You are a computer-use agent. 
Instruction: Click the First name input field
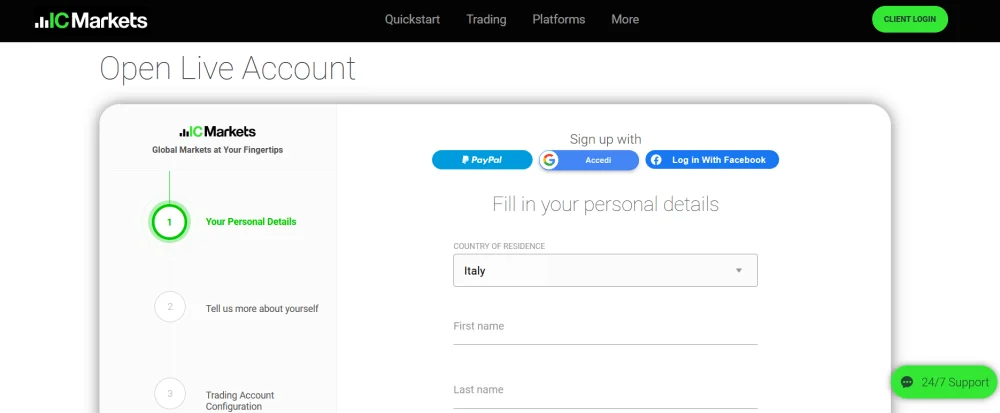(x=605, y=327)
